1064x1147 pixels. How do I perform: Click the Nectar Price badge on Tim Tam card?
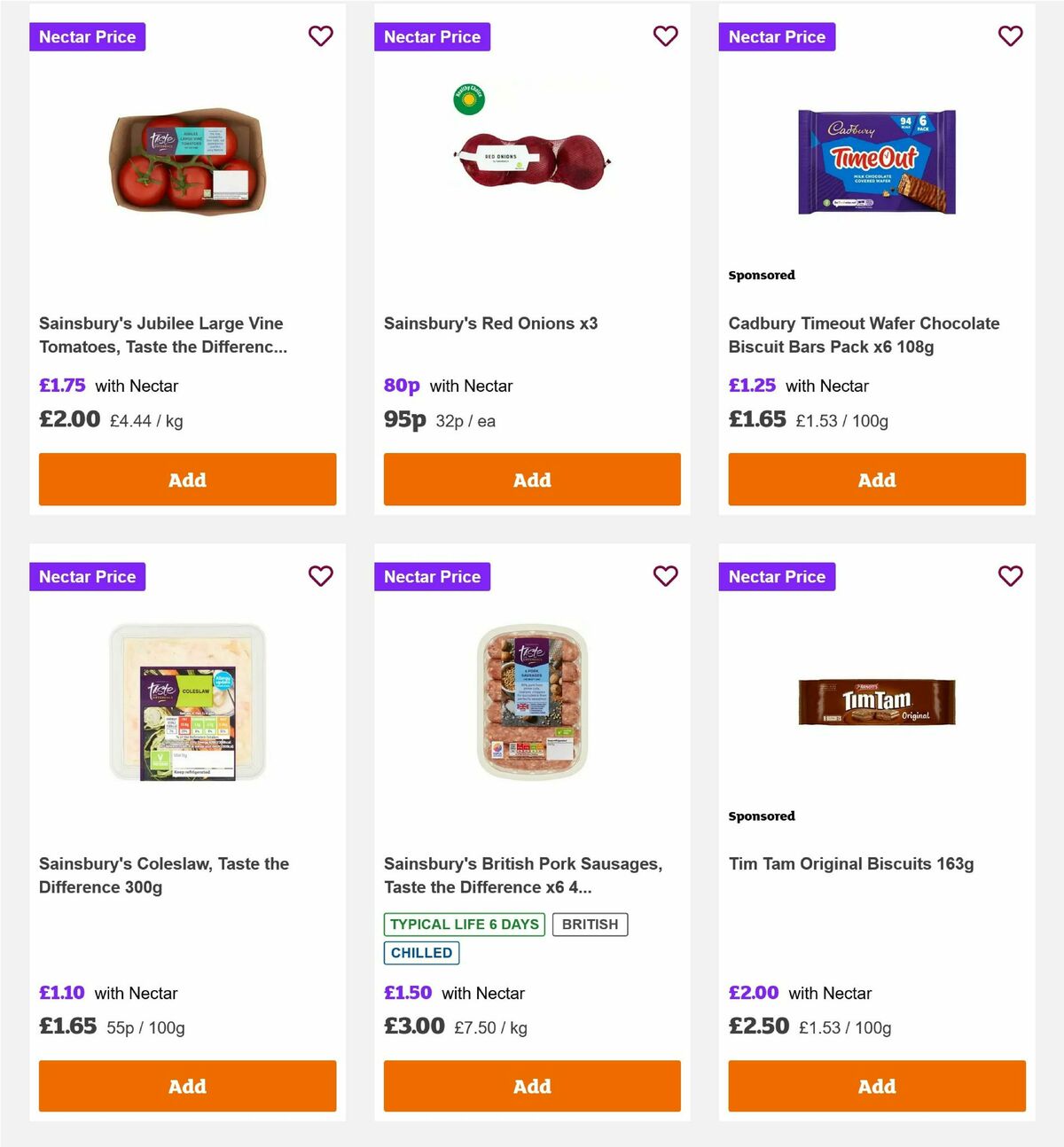(x=777, y=576)
